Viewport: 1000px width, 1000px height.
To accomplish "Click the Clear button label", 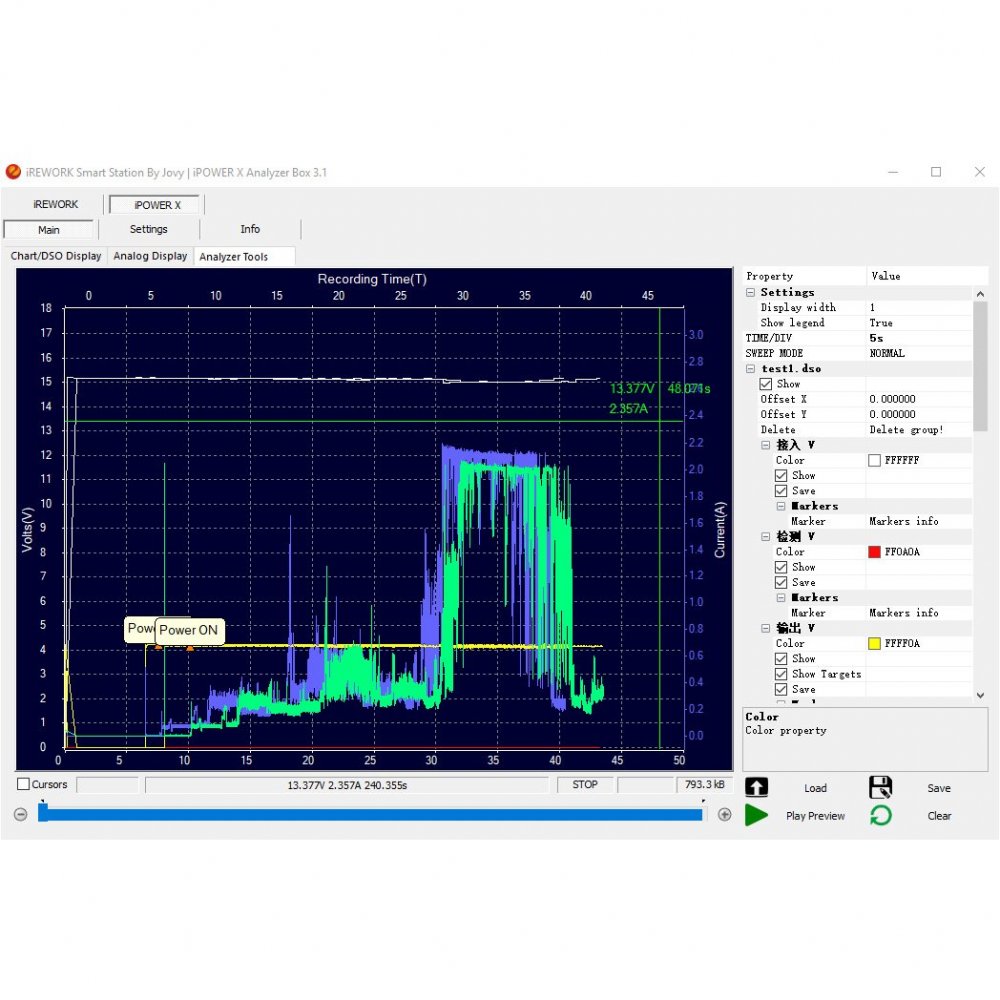I will [939, 816].
